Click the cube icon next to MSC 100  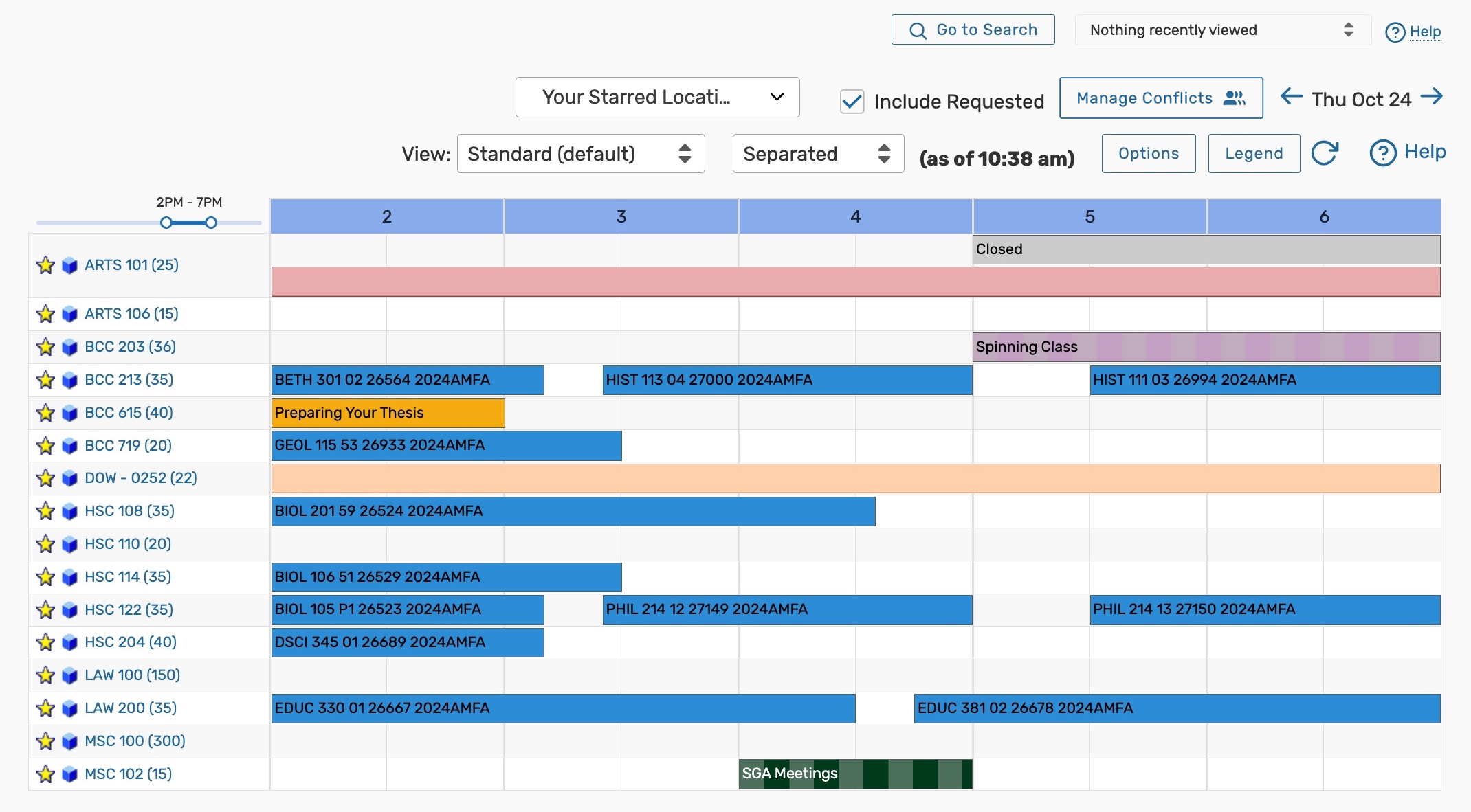click(69, 741)
